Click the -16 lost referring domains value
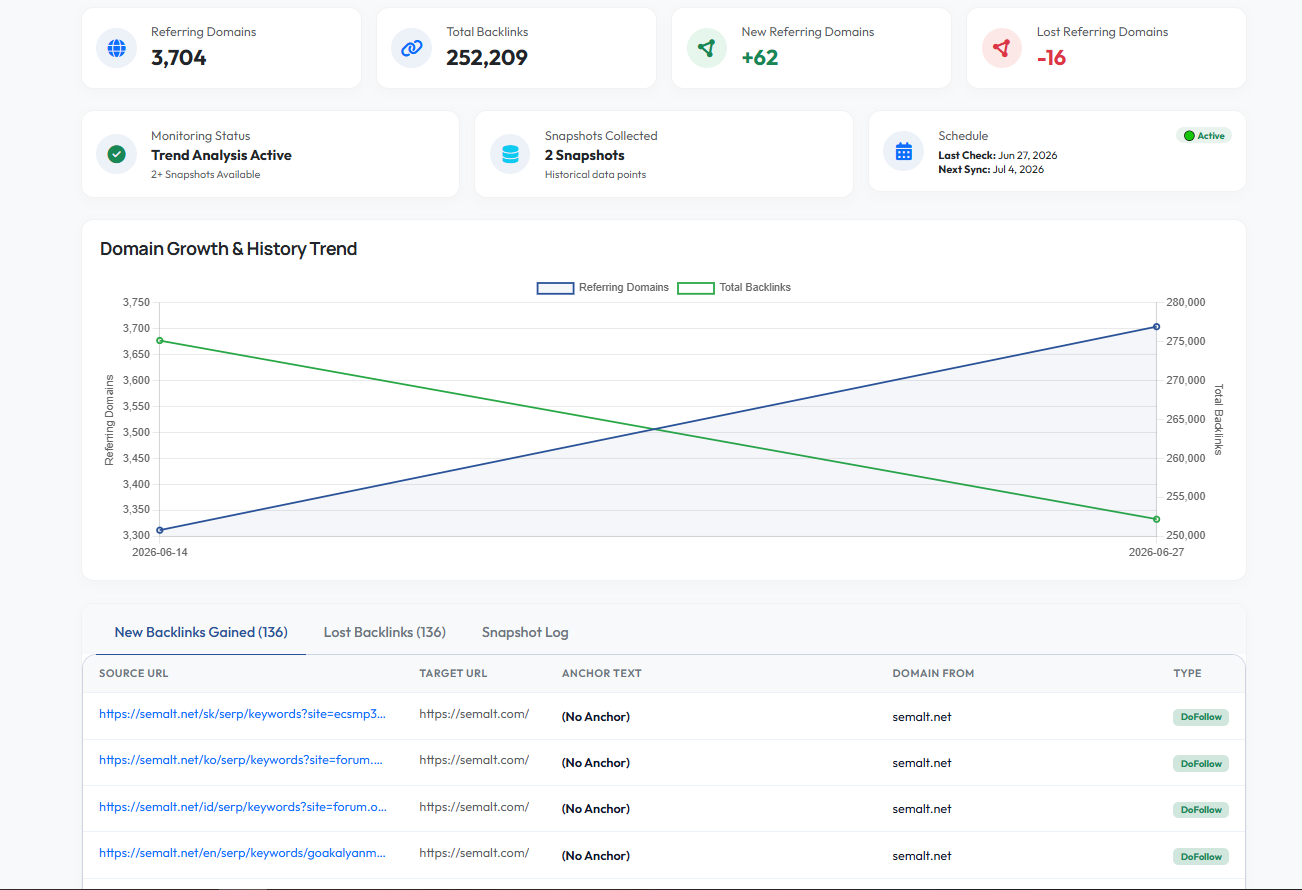Screen dimensions: 1302x890 1051,58
